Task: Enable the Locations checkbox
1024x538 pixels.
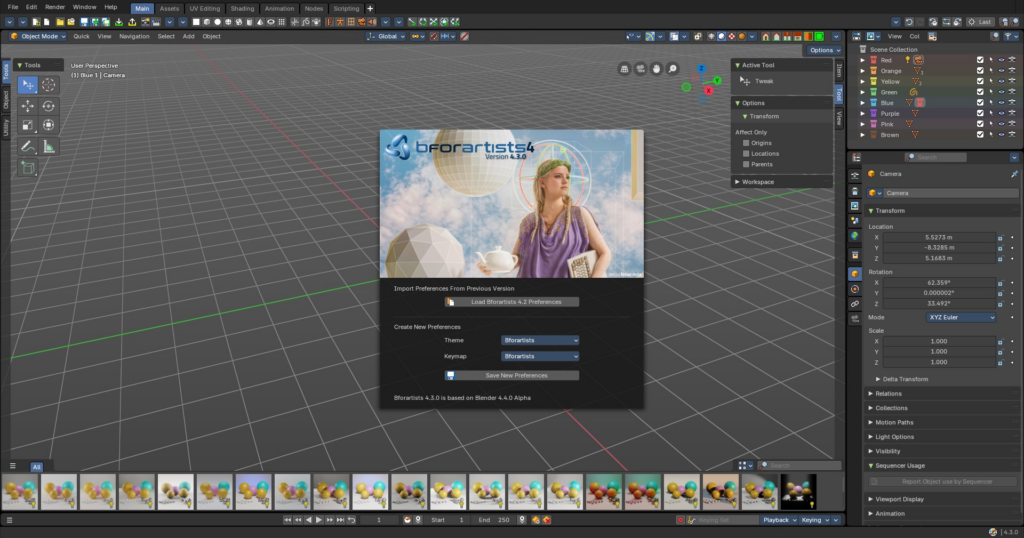Action: pyautogui.click(x=746, y=153)
